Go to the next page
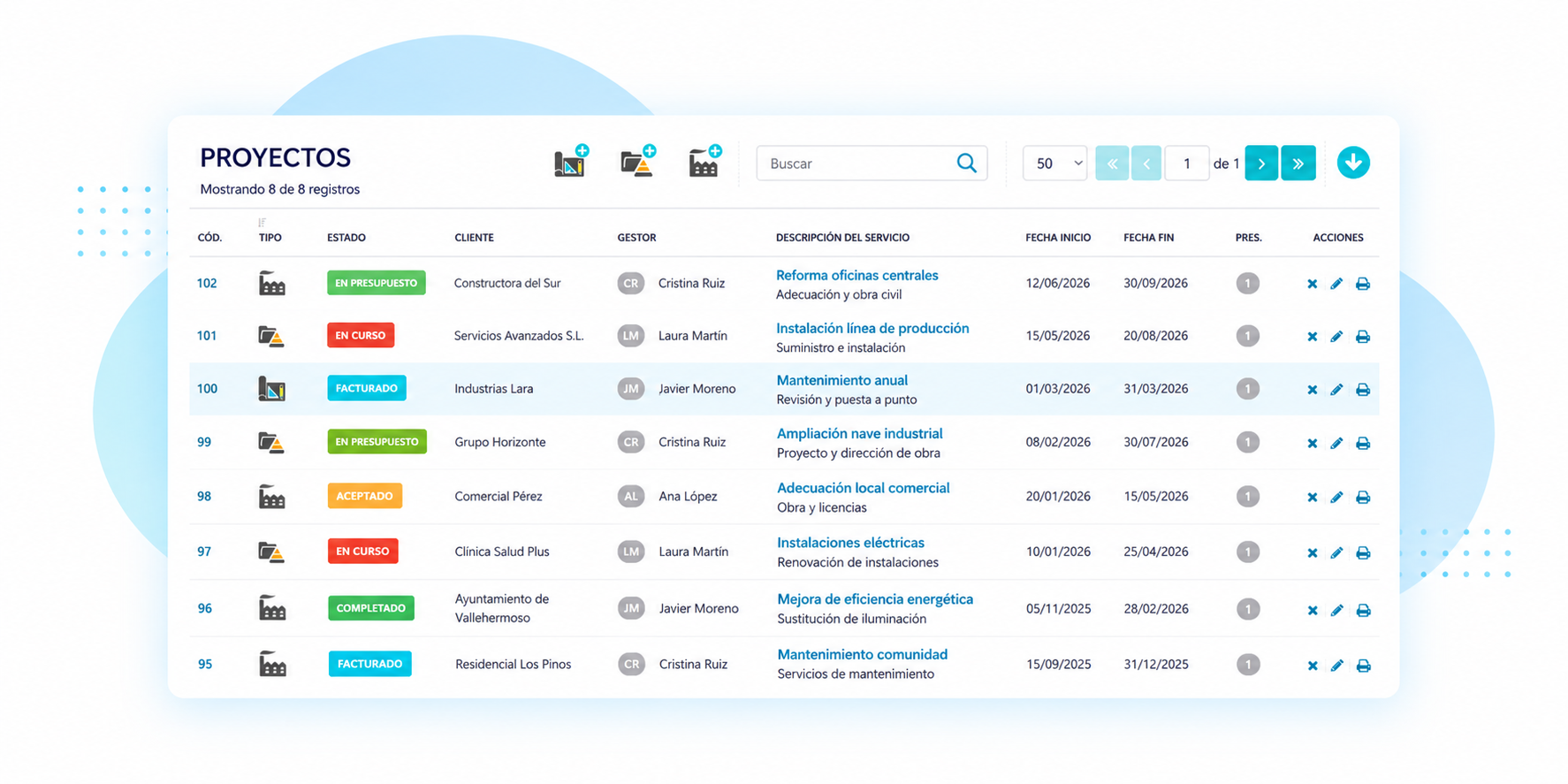 click(1261, 164)
